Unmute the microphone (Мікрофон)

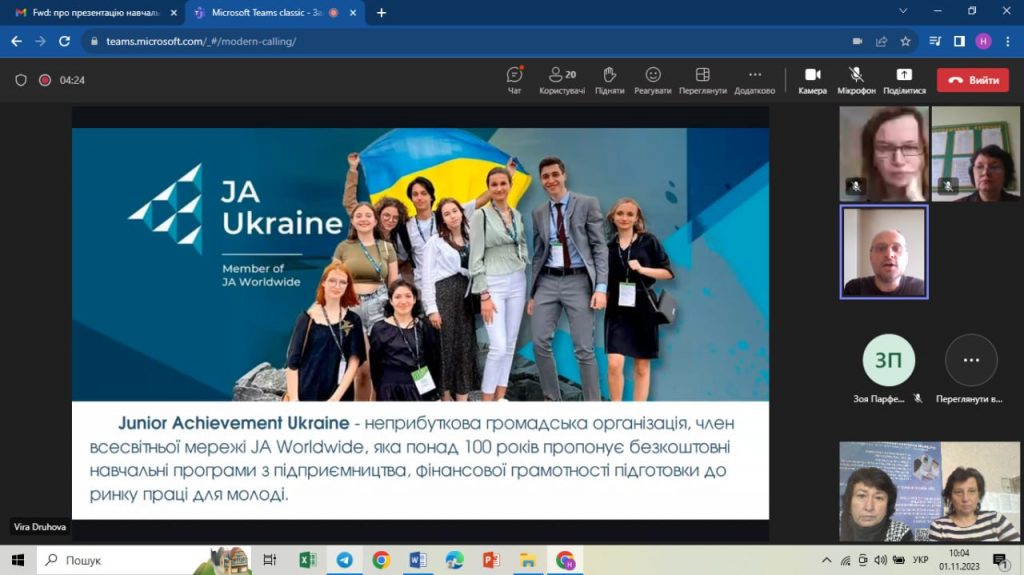click(856, 79)
